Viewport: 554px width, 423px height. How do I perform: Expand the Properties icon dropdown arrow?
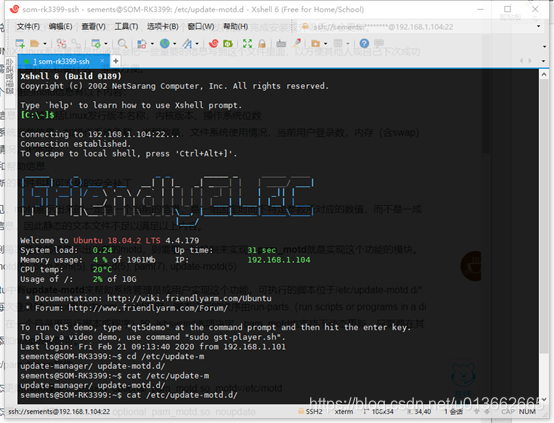click(x=106, y=44)
